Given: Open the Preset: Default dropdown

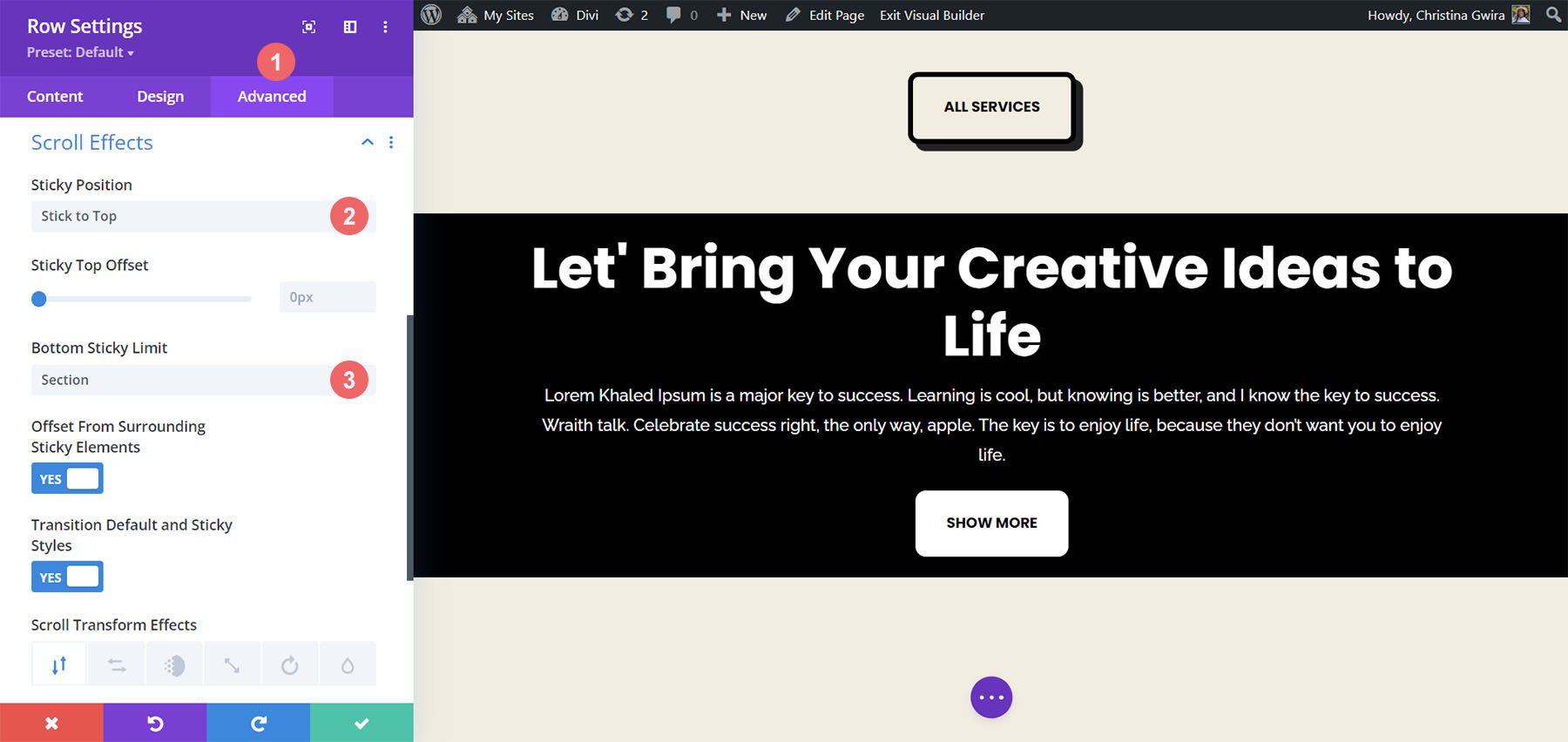Looking at the screenshot, I should (x=80, y=52).
